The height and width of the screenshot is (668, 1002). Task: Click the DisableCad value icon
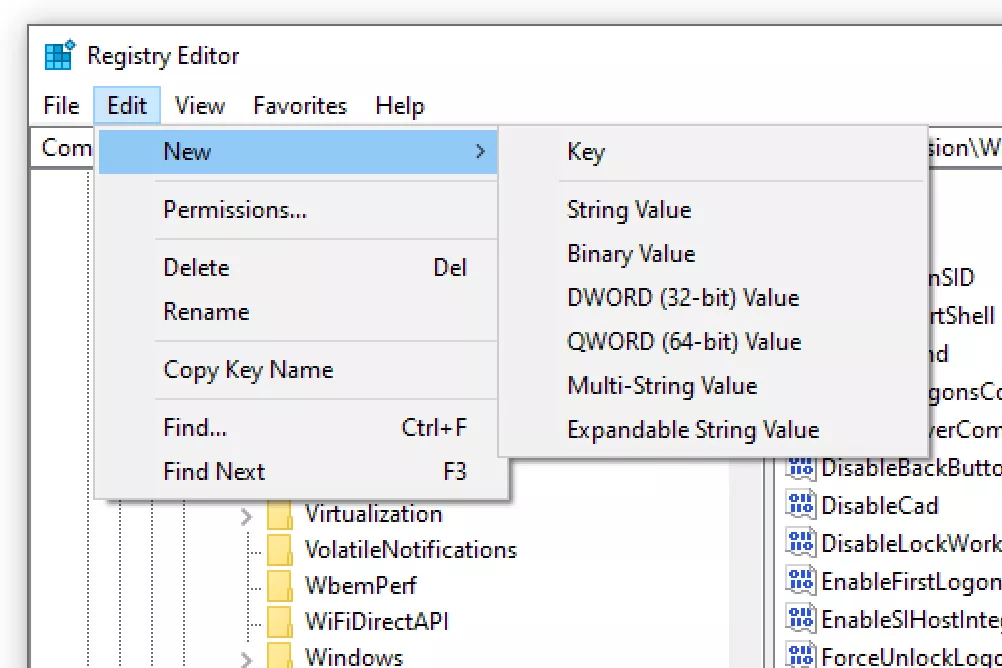(x=801, y=505)
